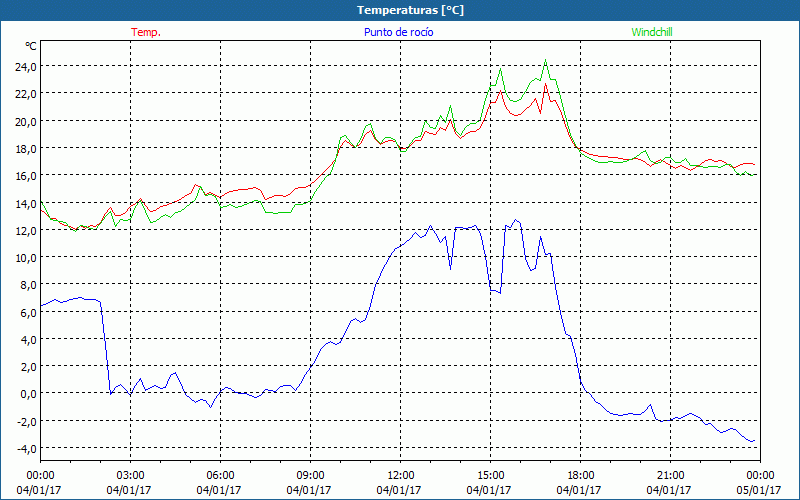
Task: Click the '0,0' y-axis label
Action: pyautogui.click(x=29, y=394)
